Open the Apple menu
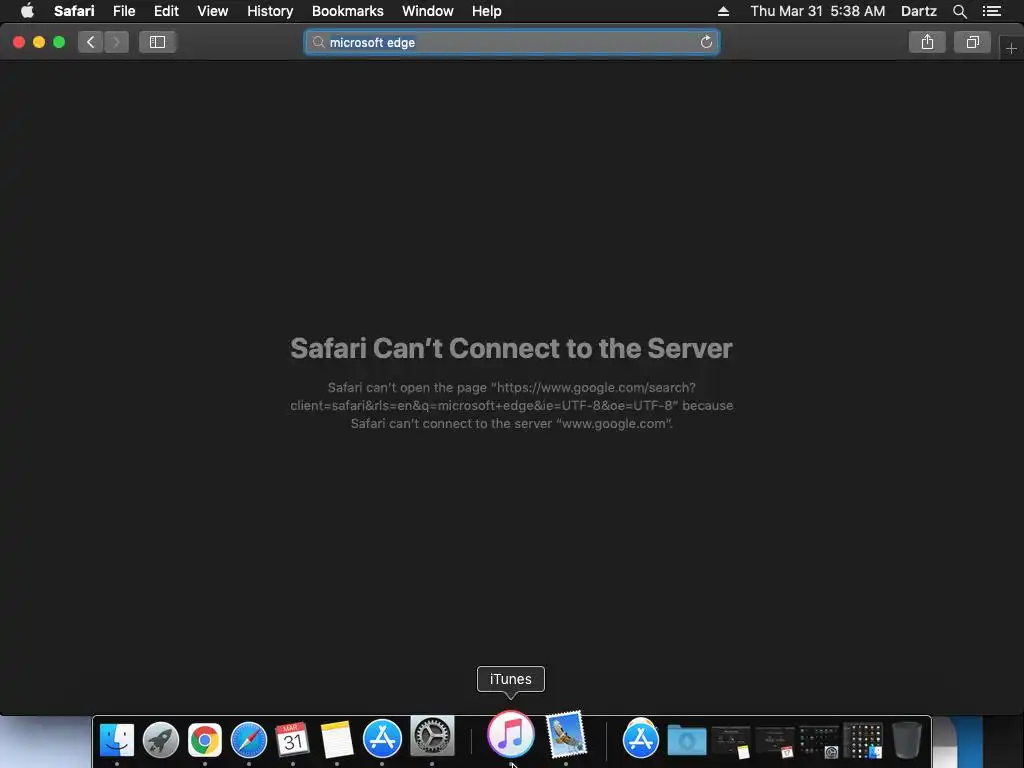 click(27, 11)
